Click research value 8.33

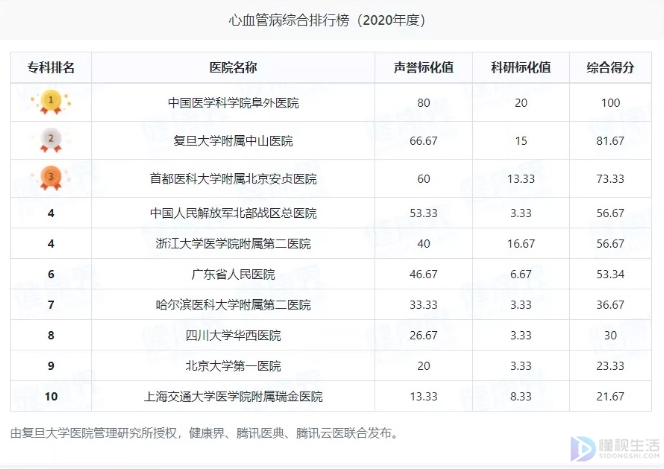coord(521,397)
